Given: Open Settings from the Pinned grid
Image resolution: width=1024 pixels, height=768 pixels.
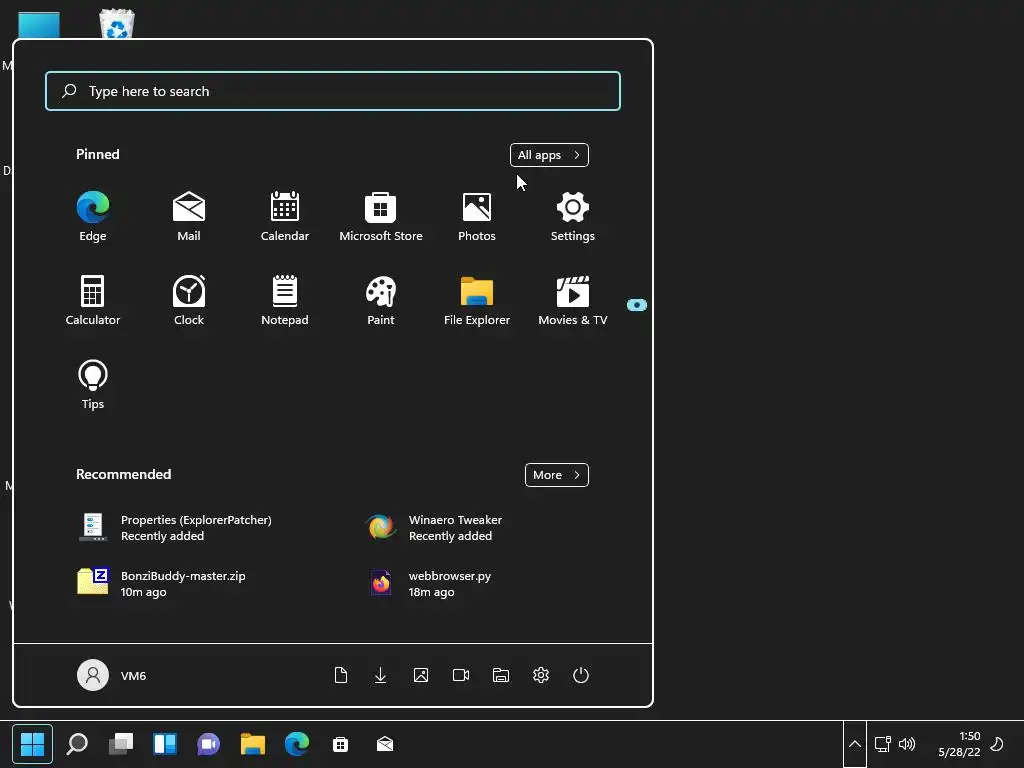Looking at the screenshot, I should [573, 217].
